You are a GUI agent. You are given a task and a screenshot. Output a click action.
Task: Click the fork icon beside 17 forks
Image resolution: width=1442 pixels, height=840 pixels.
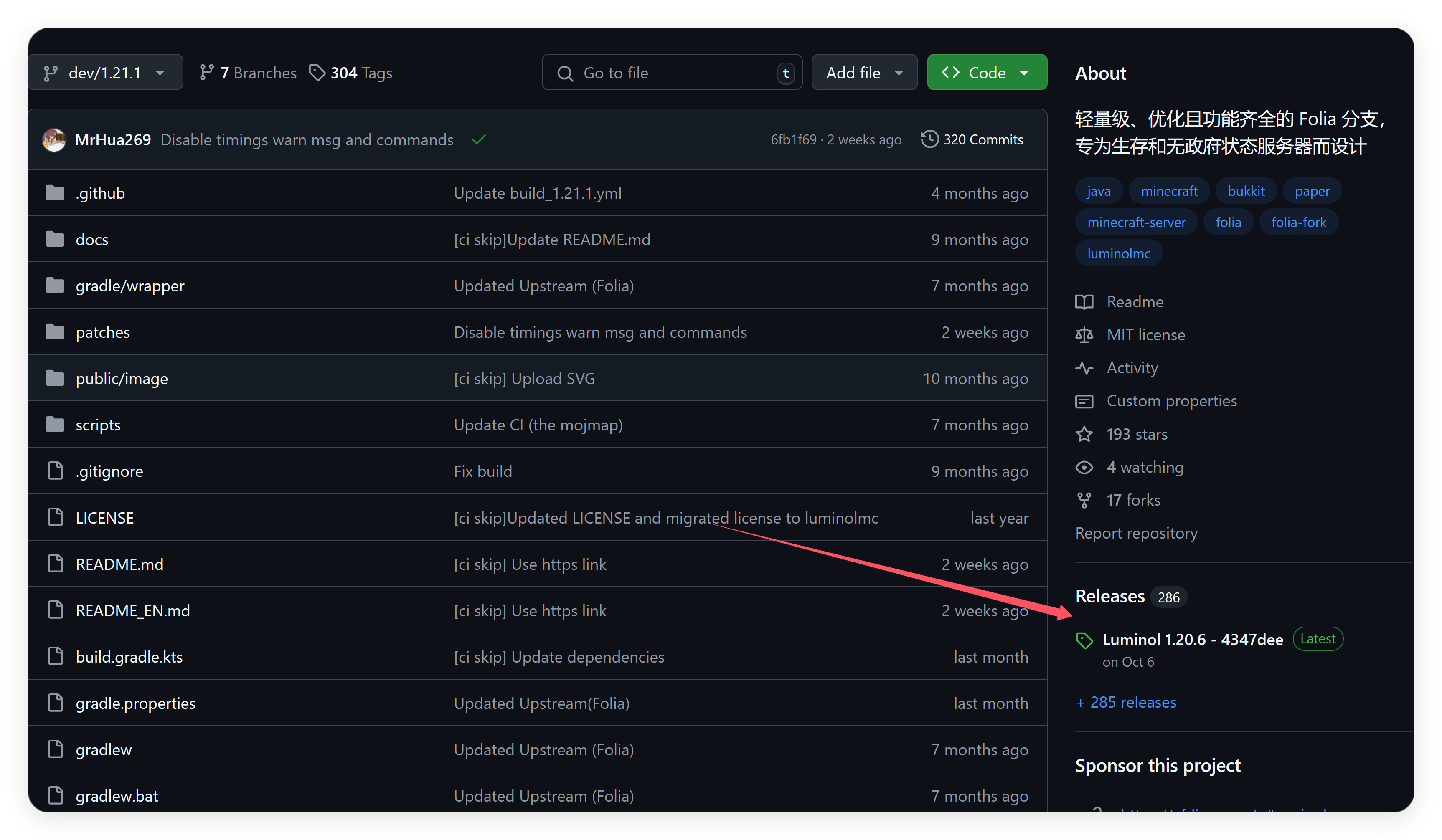pyautogui.click(x=1084, y=500)
